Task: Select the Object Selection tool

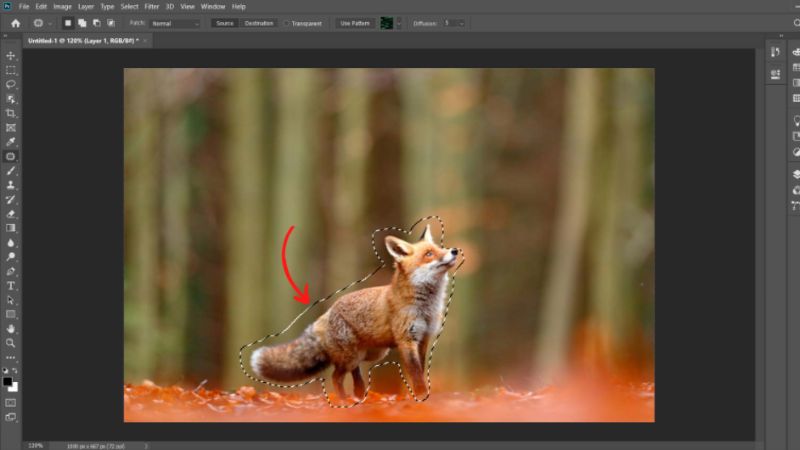Action: click(10, 99)
